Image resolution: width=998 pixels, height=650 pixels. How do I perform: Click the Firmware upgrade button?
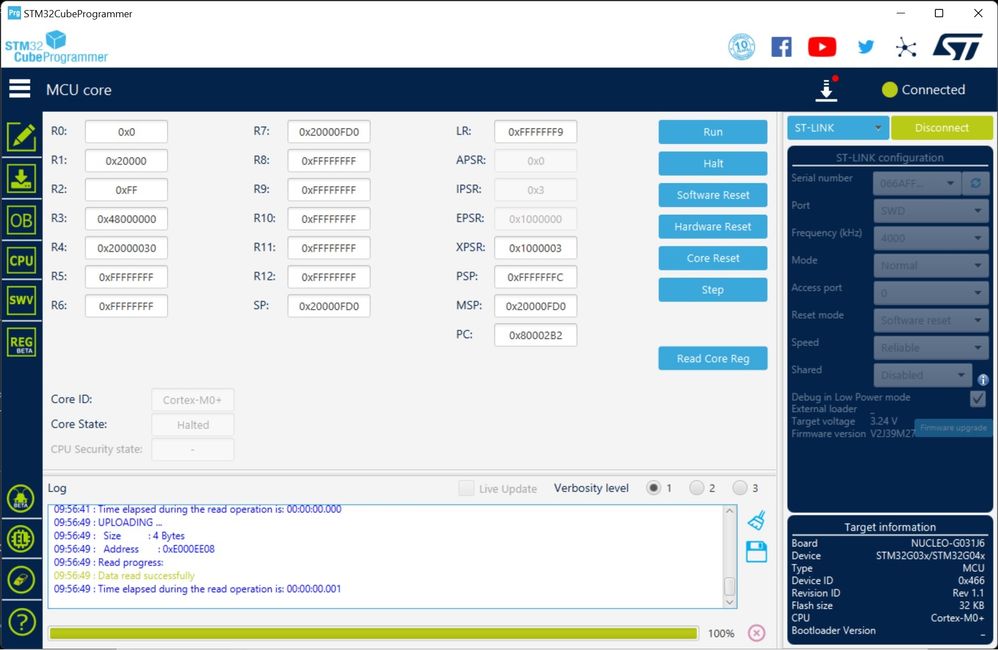tap(953, 428)
